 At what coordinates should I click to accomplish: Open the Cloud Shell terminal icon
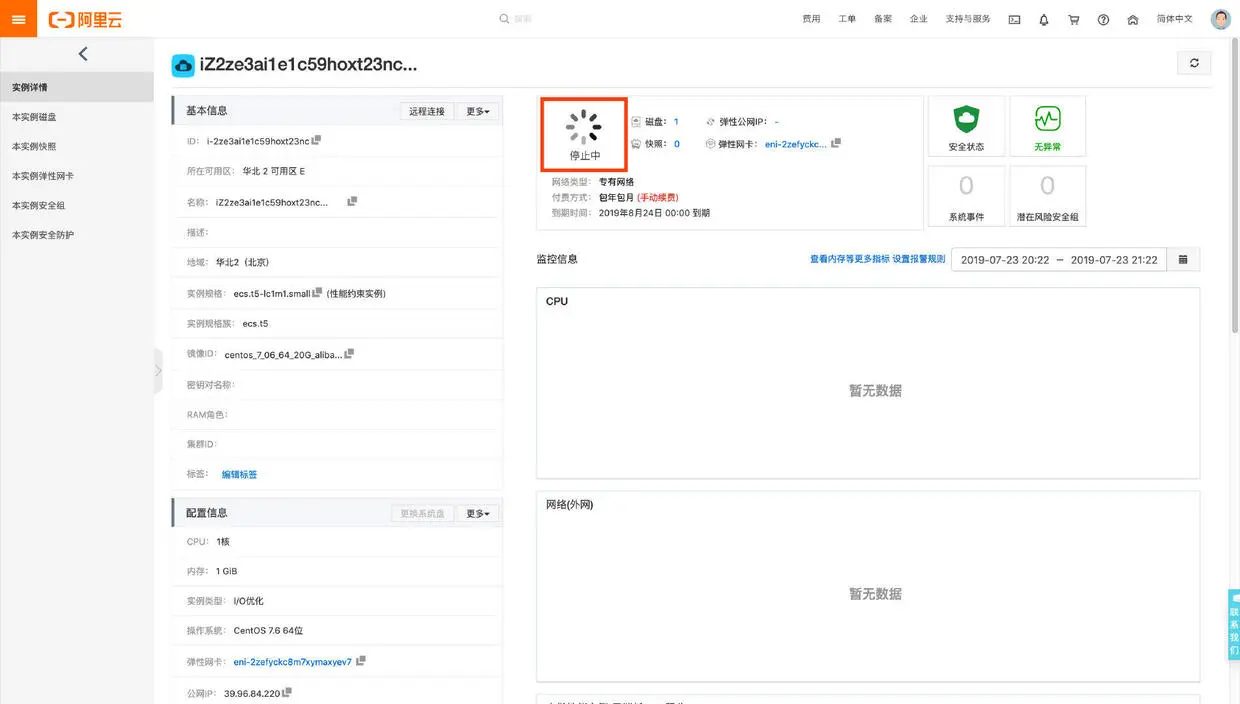click(x=1014, y=19)
